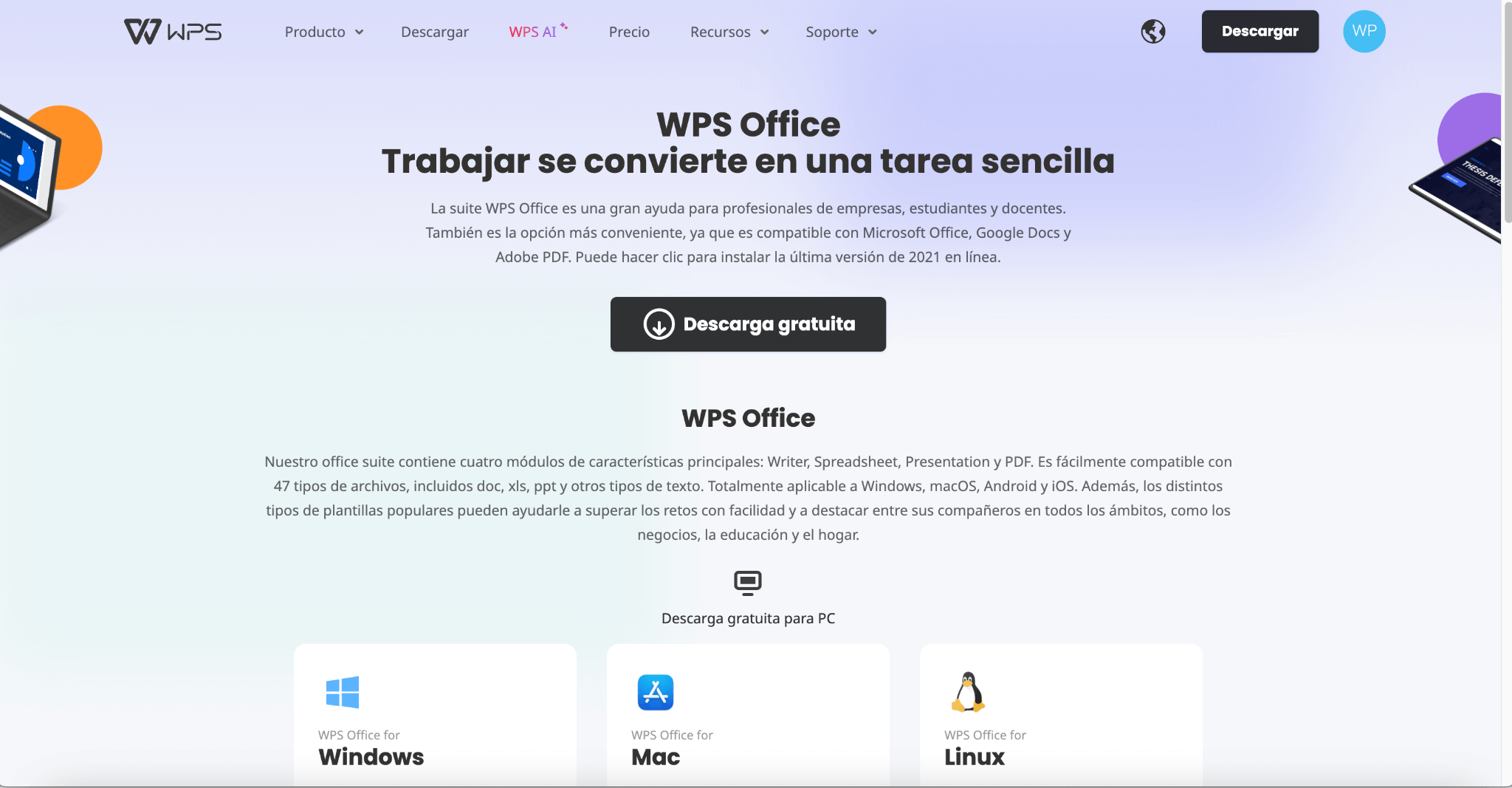The width and height of the screenshot is (1512, 788).
Task: Open the Descargar menu item
Action: pyautogui.click(x=435, y=32)
